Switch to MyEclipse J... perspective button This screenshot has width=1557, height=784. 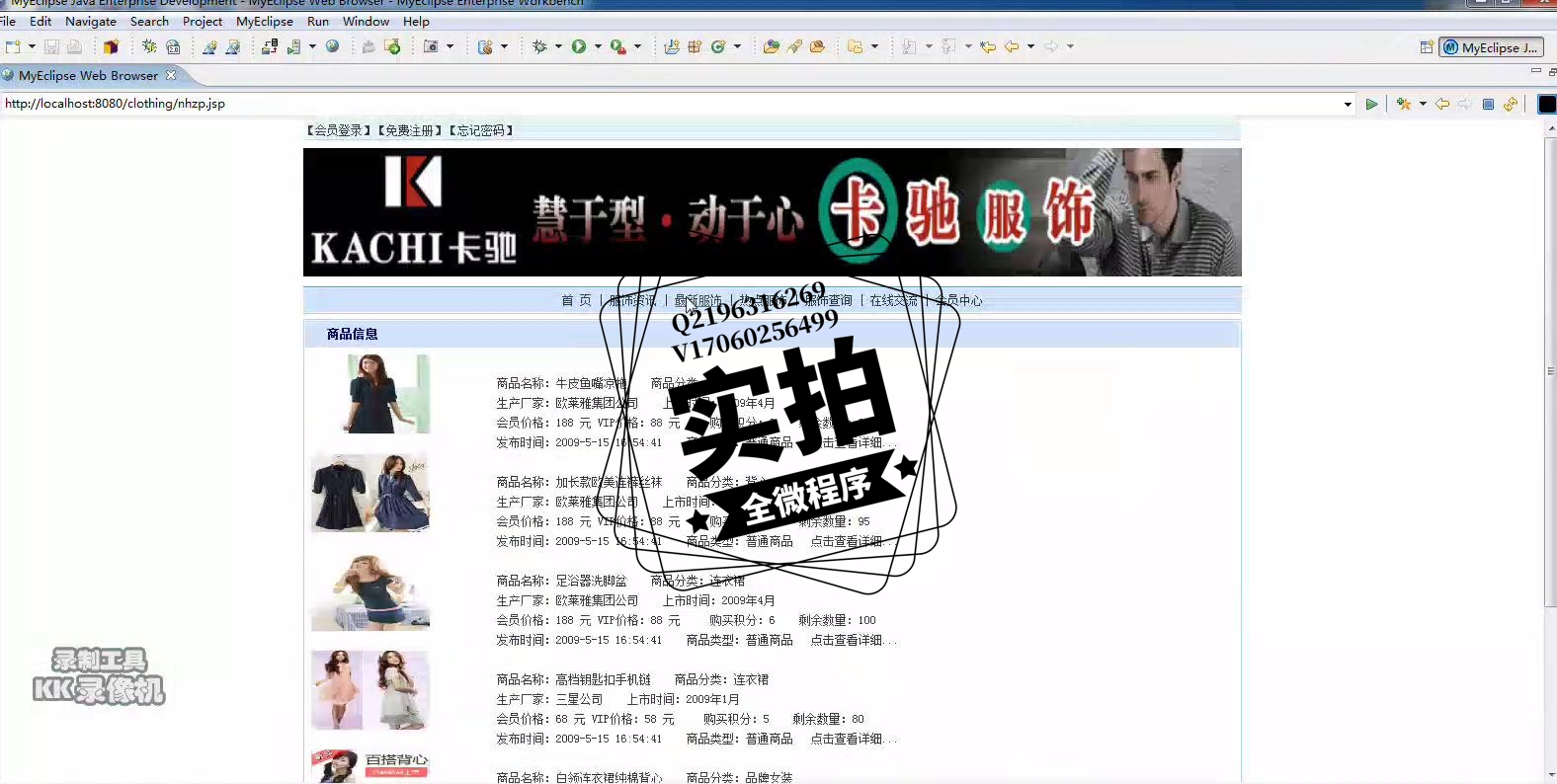1490,46
